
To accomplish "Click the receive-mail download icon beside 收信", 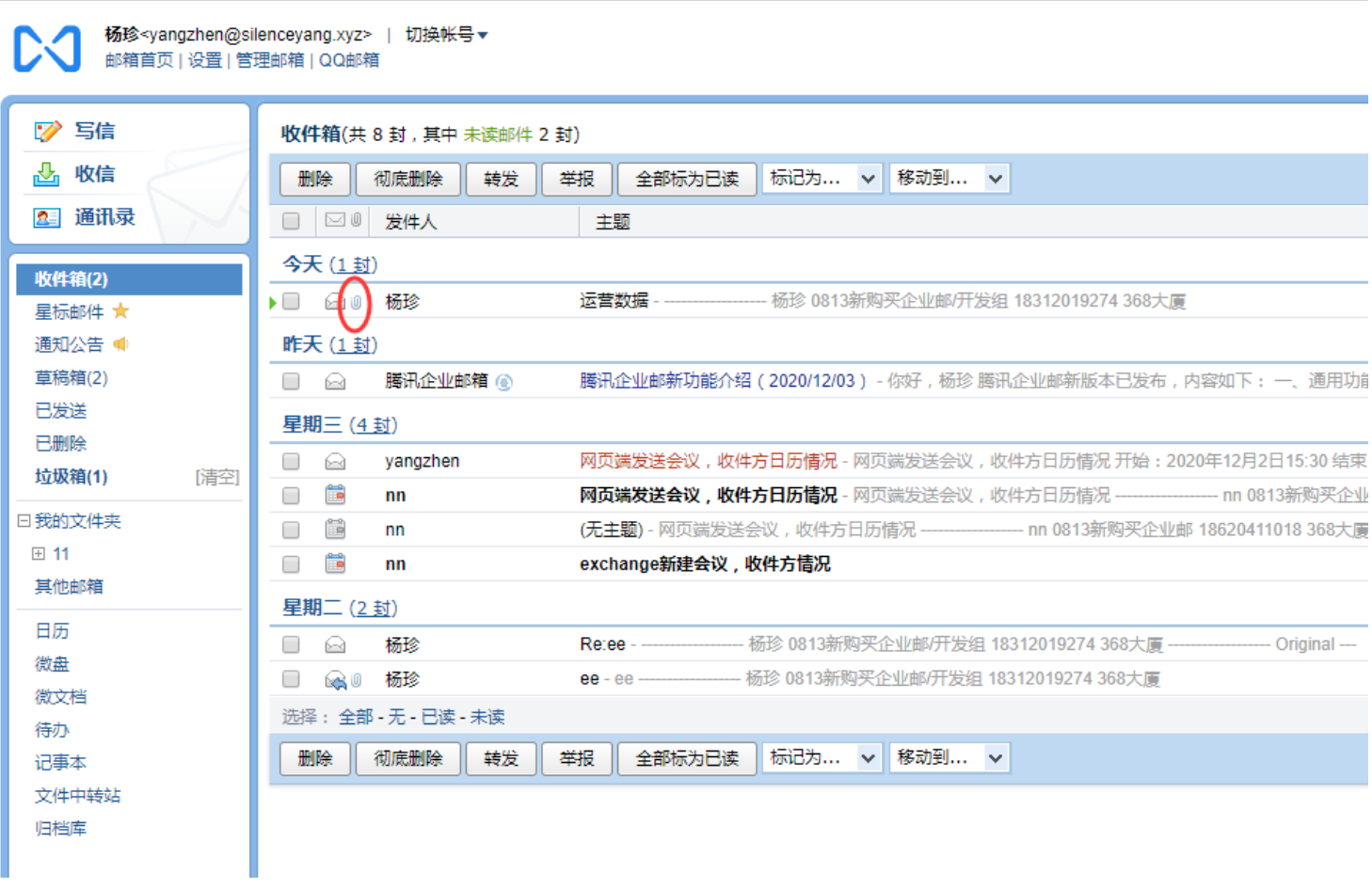I will pyautogui.click(x=46, y=174).
